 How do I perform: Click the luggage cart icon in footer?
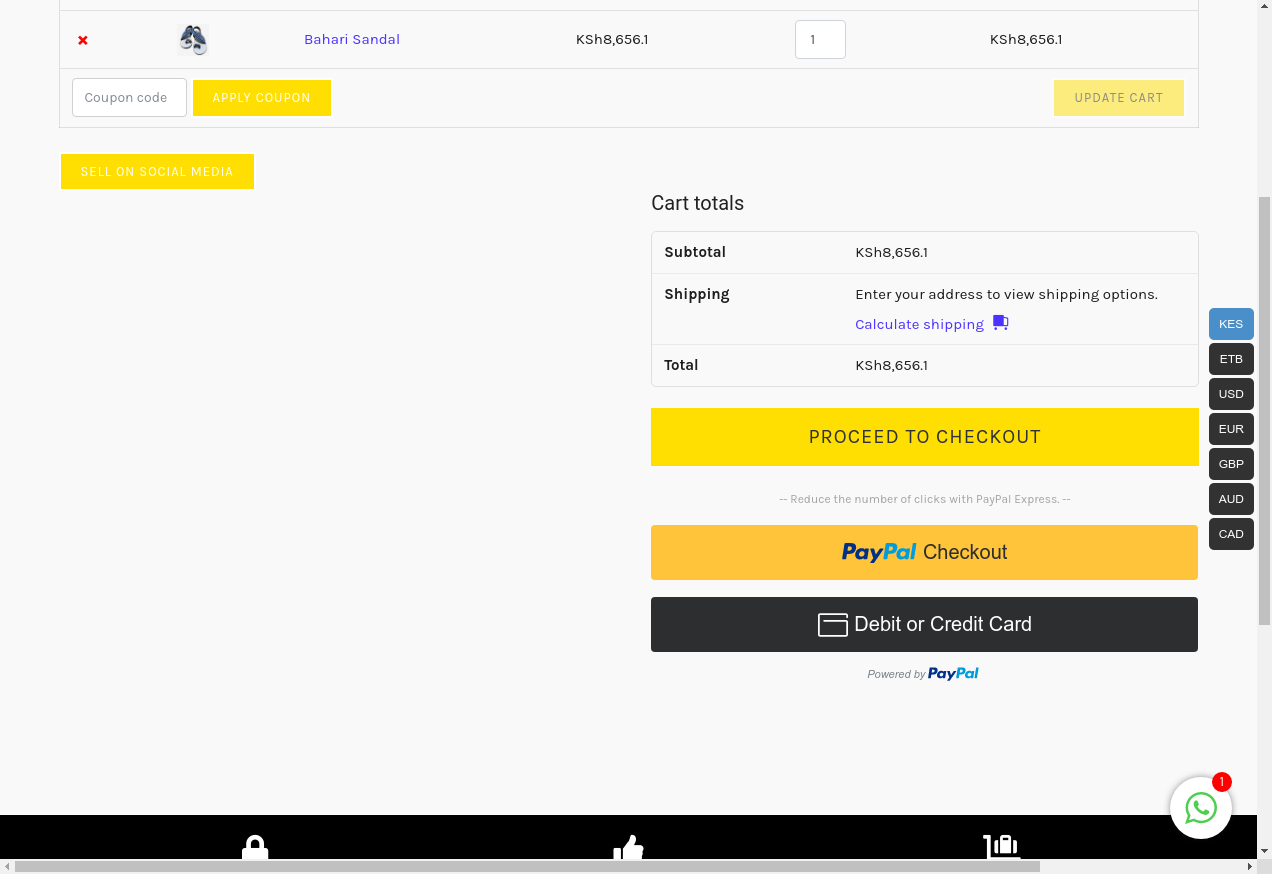(1001, 847)
